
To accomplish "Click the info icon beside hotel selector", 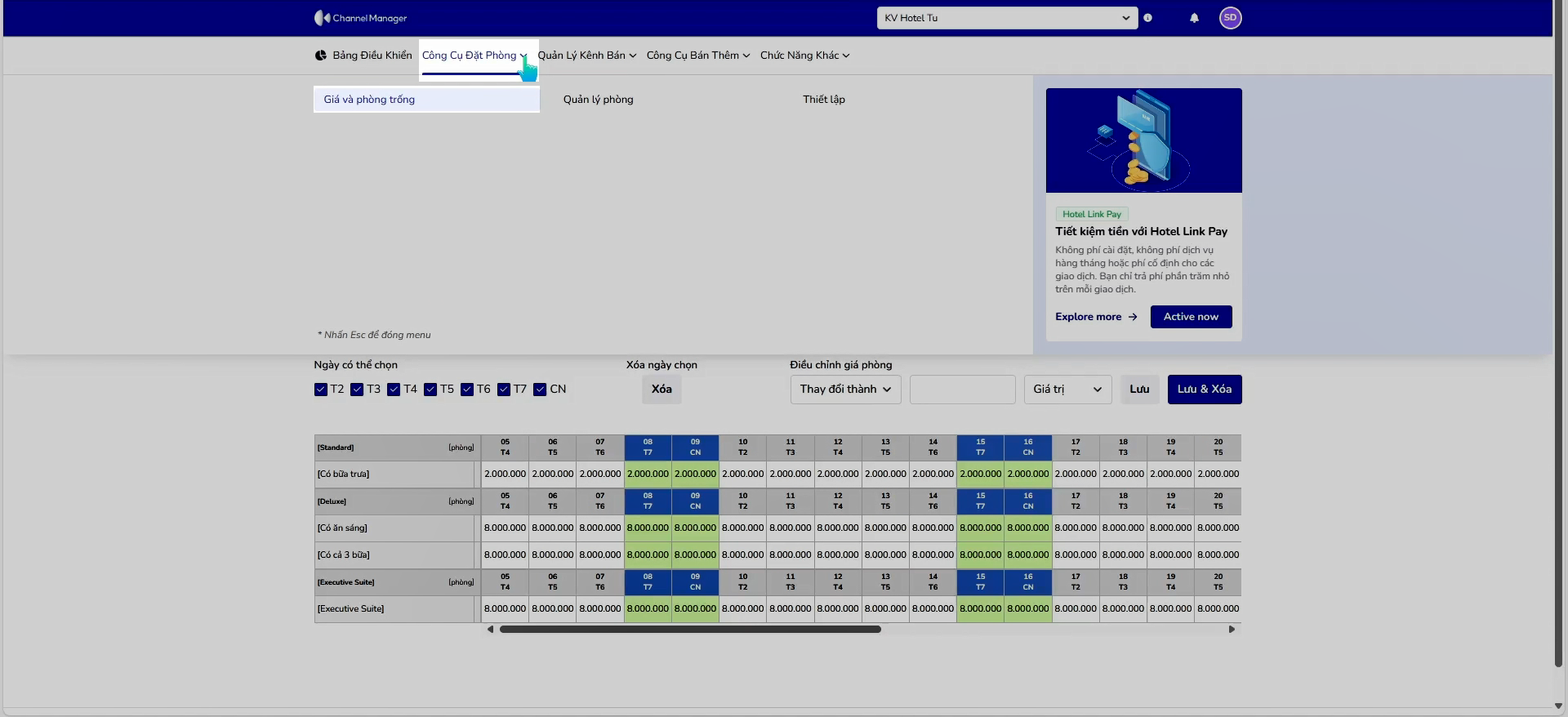I will click(x=1147, y=18).
